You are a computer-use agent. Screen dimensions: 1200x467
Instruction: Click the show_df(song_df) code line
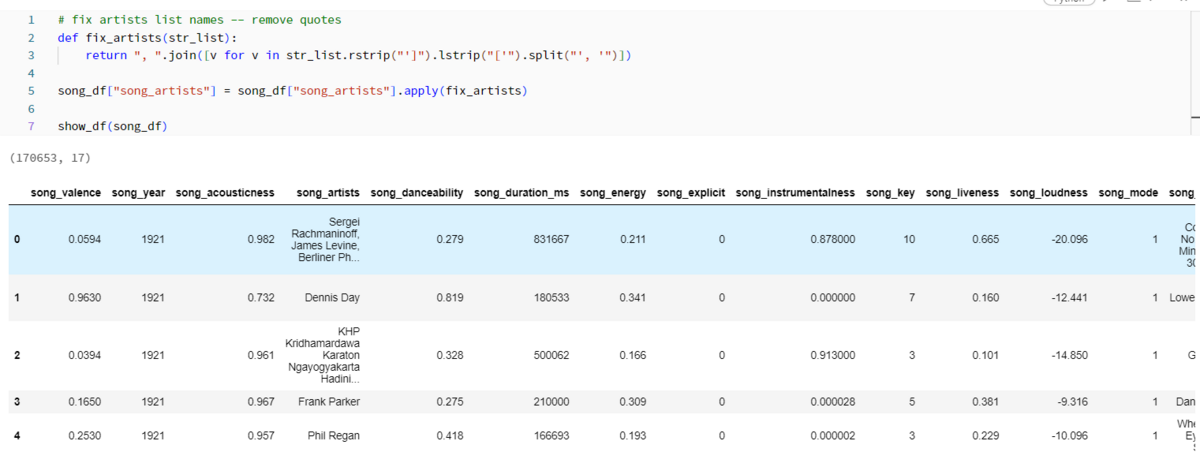click(x=113, y=126)
